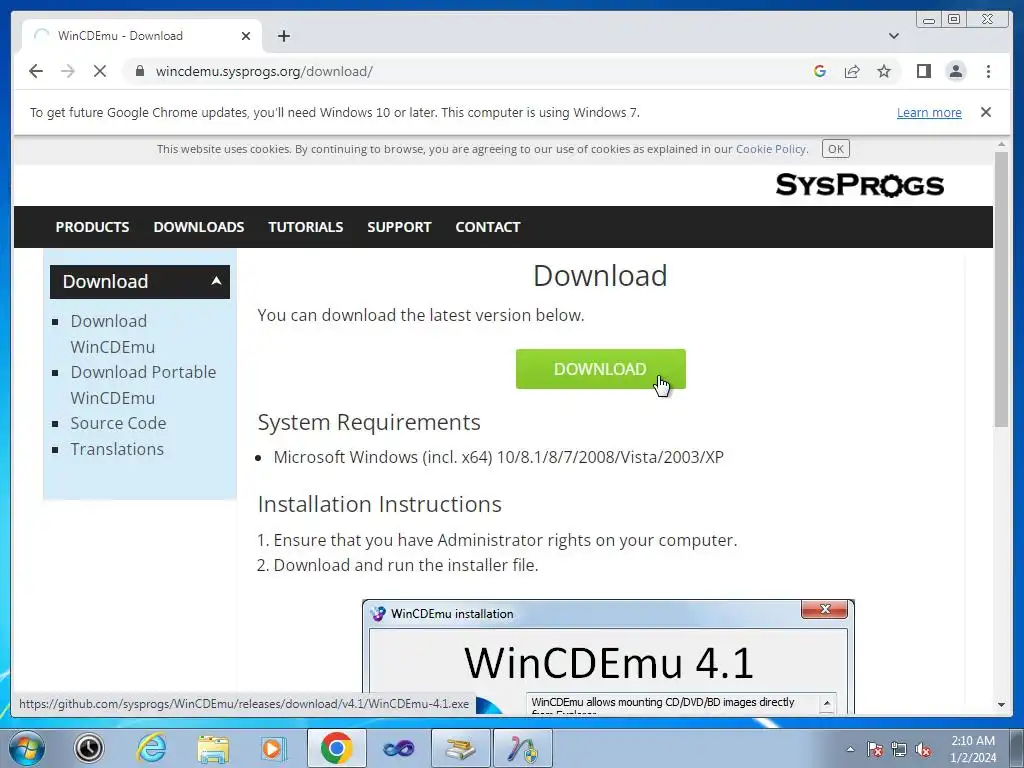Open the tools-with-shield taskbar app
The height and width of the screenshot is (768, 1024).
(522, 748)
